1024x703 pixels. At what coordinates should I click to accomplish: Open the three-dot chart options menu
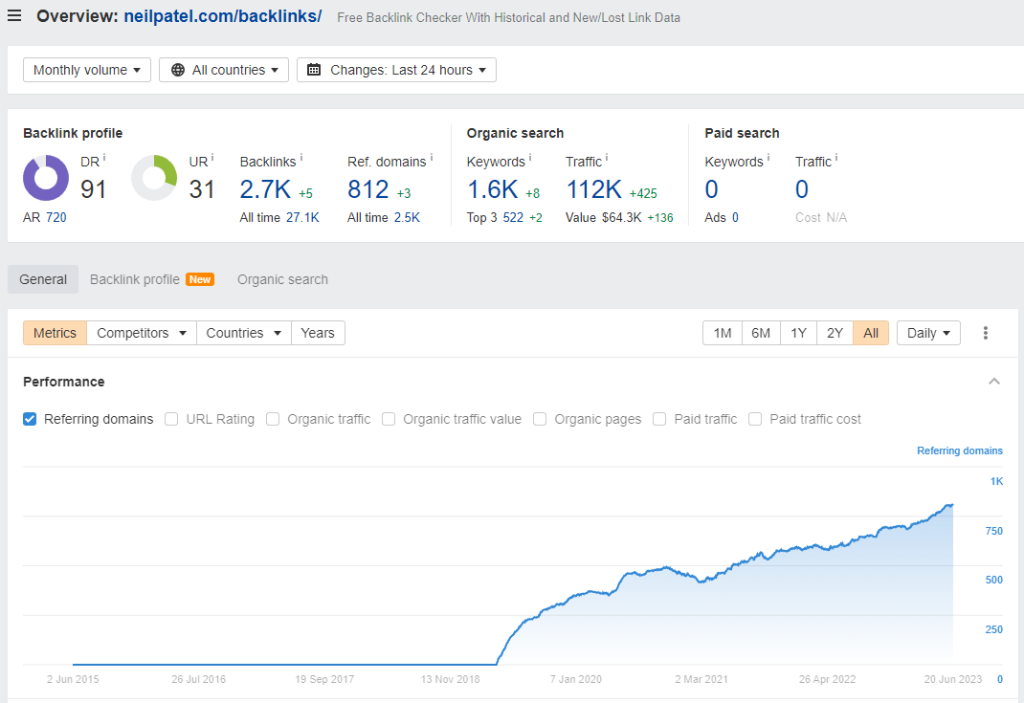986,333
